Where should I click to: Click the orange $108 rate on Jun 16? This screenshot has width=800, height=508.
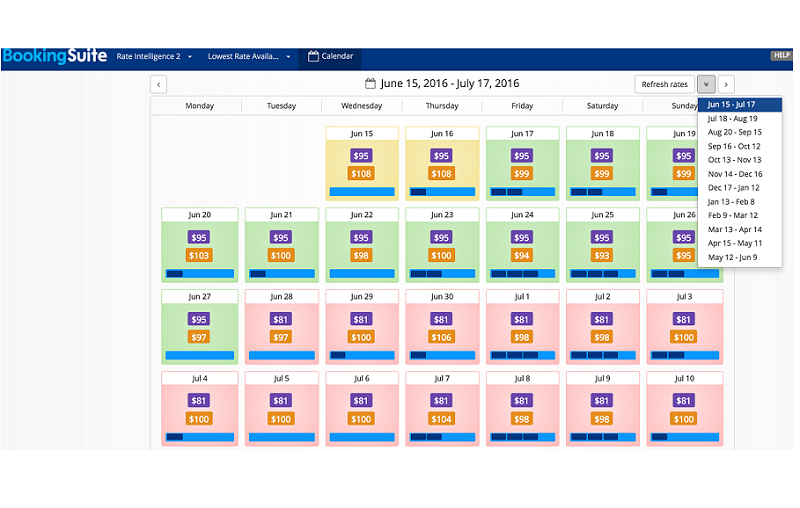pos(441,174)
